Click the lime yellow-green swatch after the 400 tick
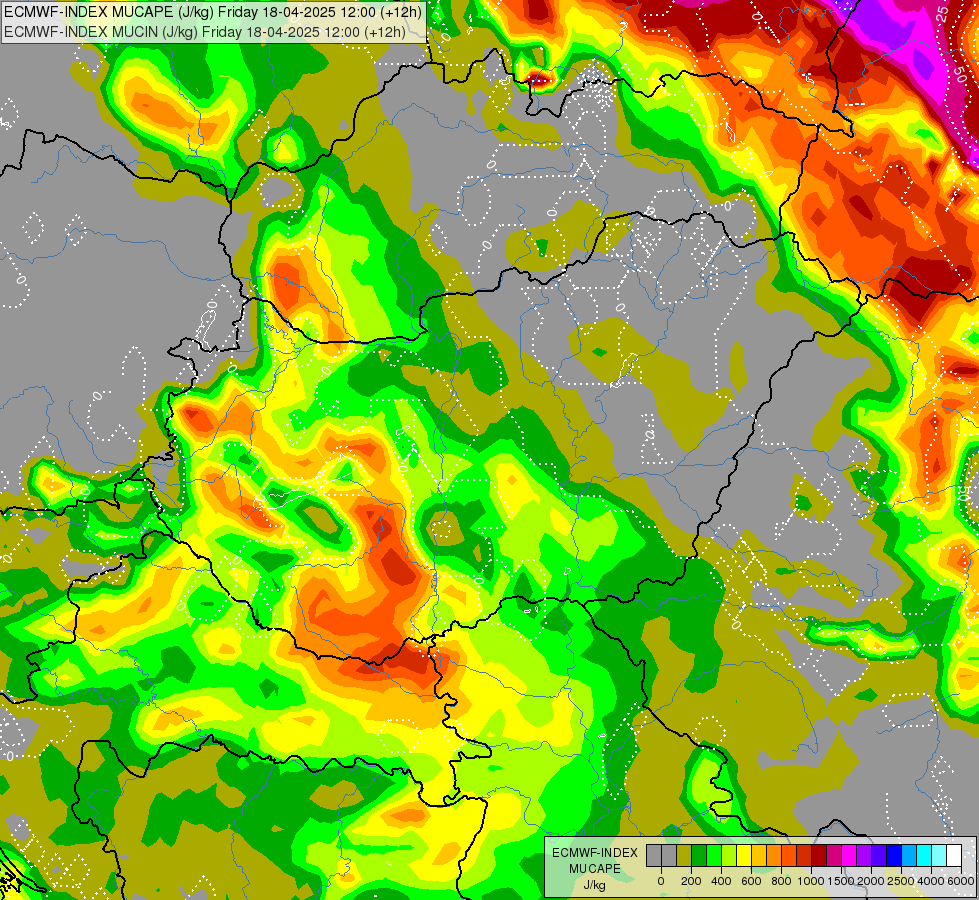 coord(729,856)
